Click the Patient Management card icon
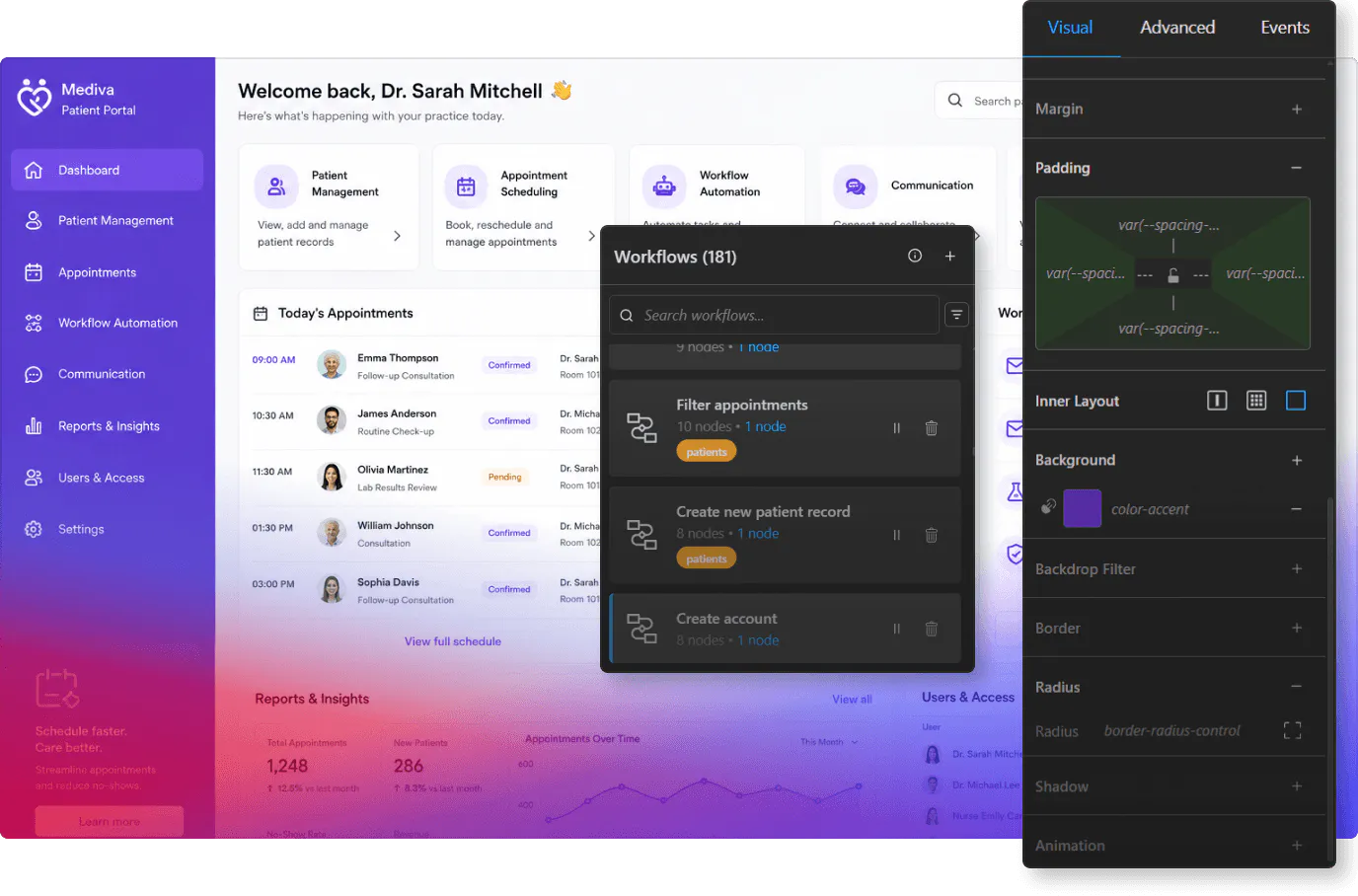The width and height of the screenshot is (1358, 896). 276,186
